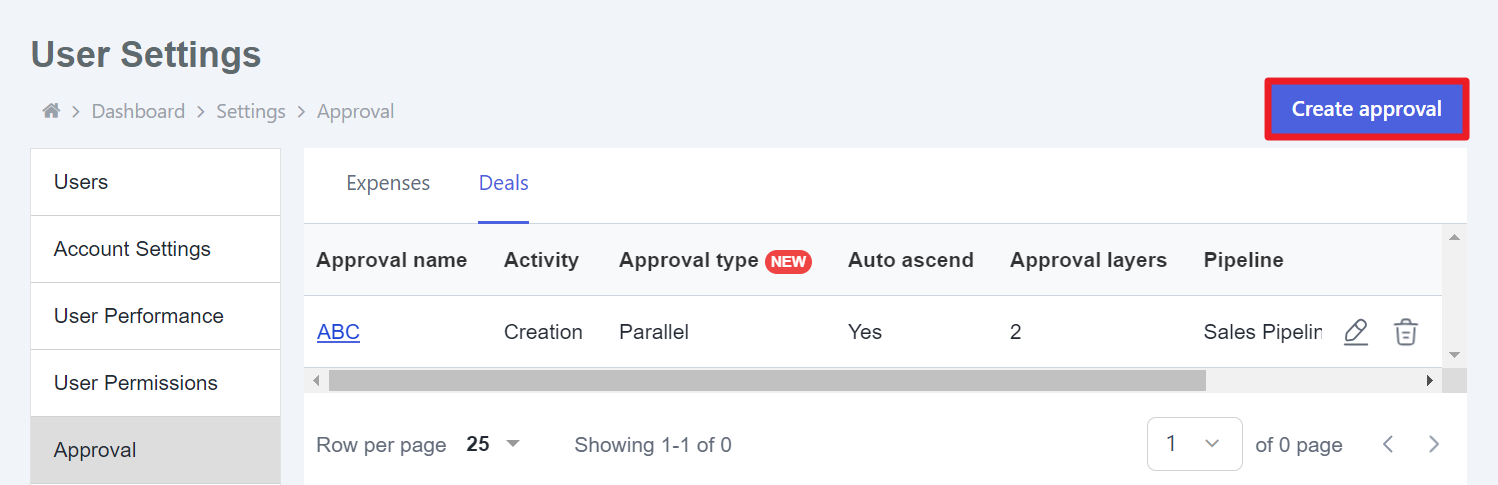Image resolution: width=1498 pixels, height=485 pixels.
Task: Click the horizontal scroll left arrow
Action: 317,380
